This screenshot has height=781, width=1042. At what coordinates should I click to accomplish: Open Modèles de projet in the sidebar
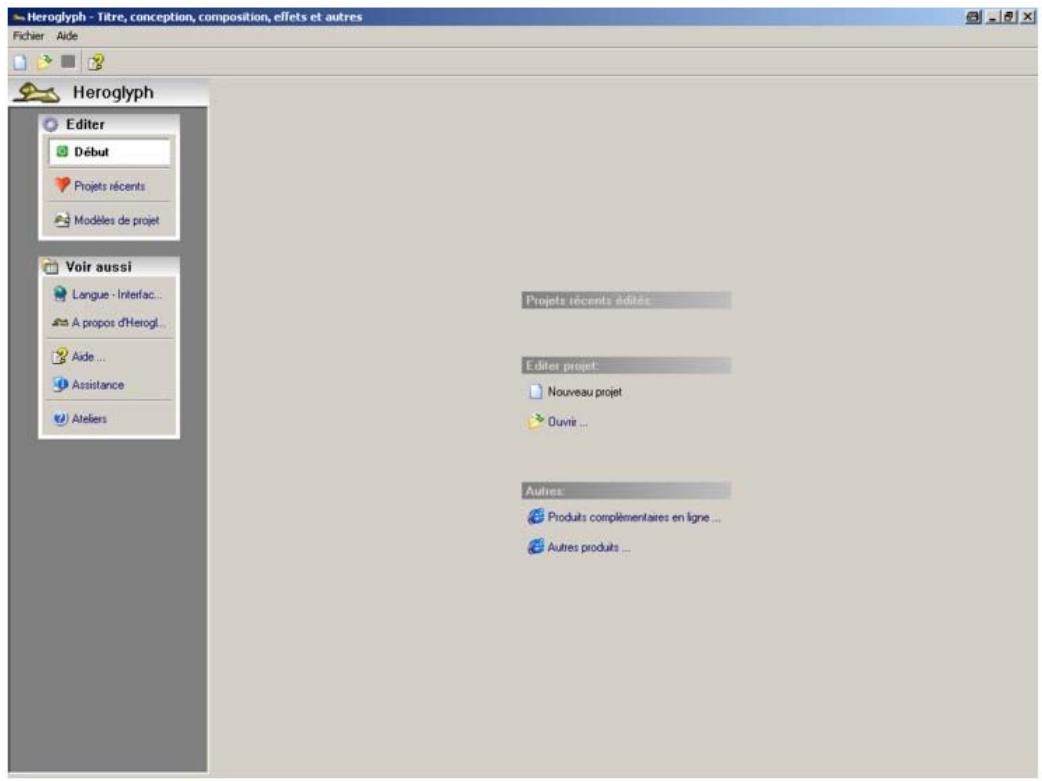click(116, 220)
